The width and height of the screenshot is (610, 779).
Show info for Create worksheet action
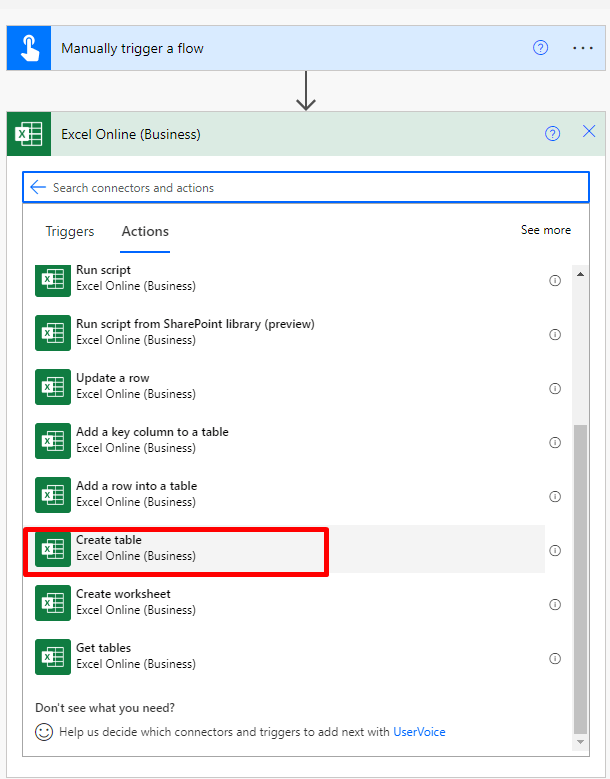555,605
